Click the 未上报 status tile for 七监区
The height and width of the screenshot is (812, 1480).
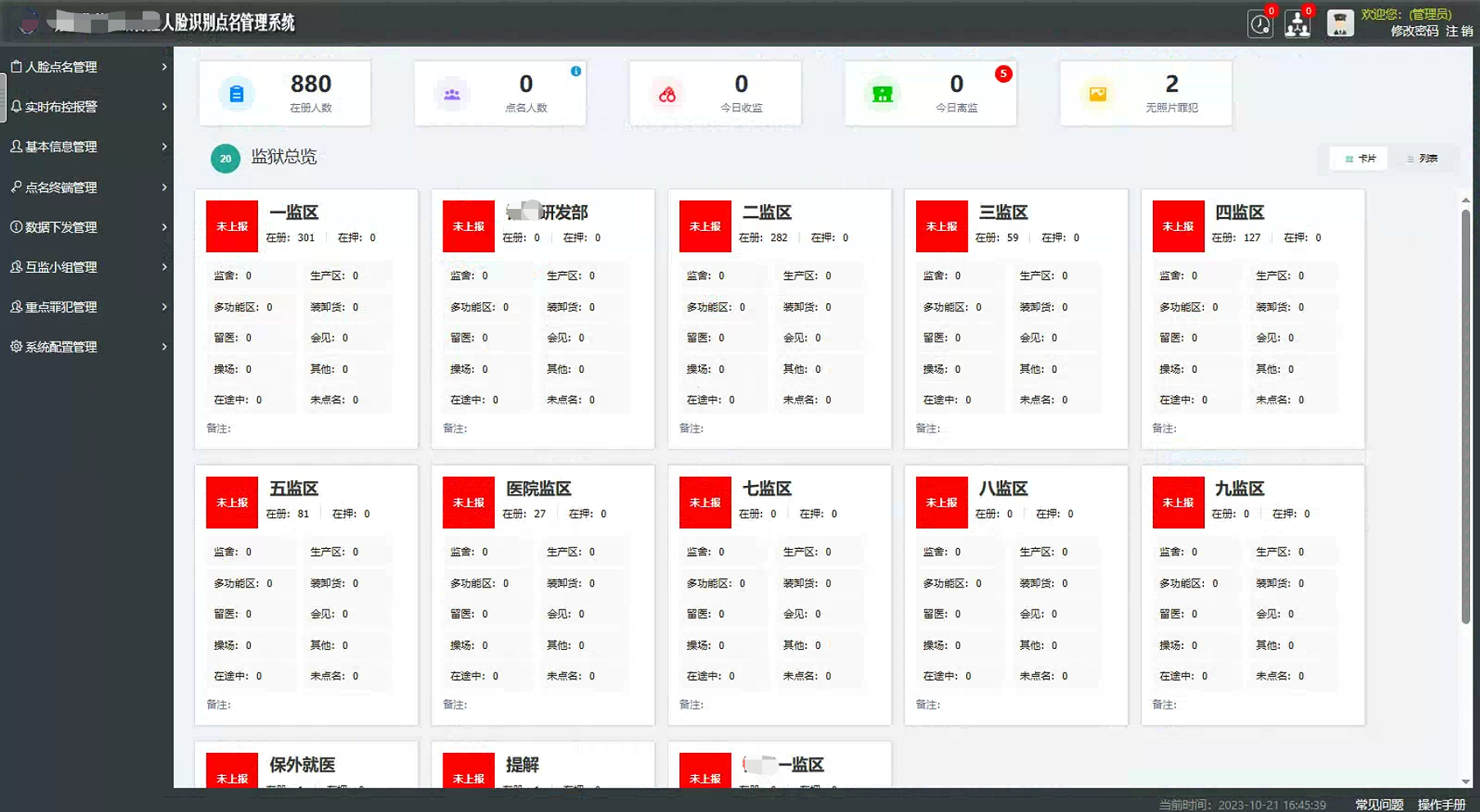point(705,502)
